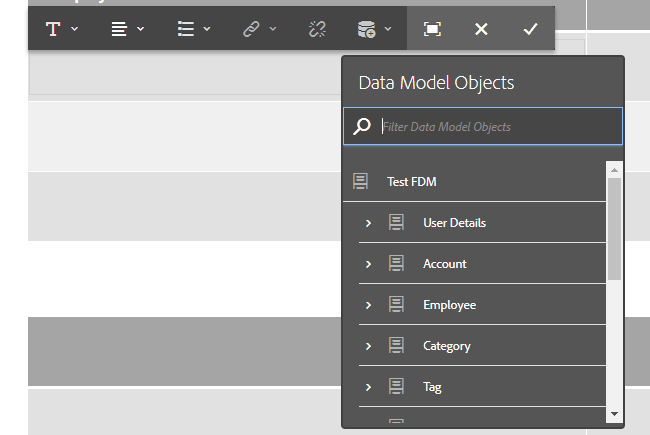Click the scrollbar up arrow in list
Image resolution: width=650 pixels, height=435 pixels.
click(x=614, y=168)
